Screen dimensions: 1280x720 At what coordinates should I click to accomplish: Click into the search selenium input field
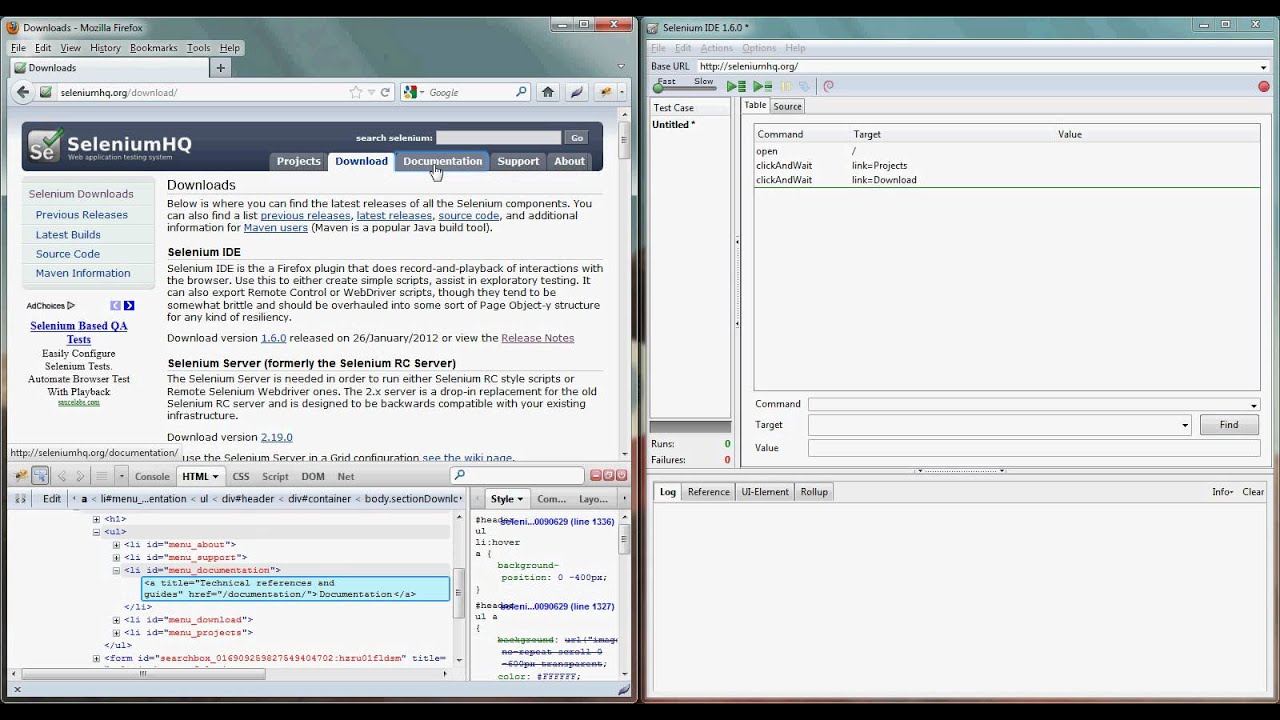pos(498,138)
